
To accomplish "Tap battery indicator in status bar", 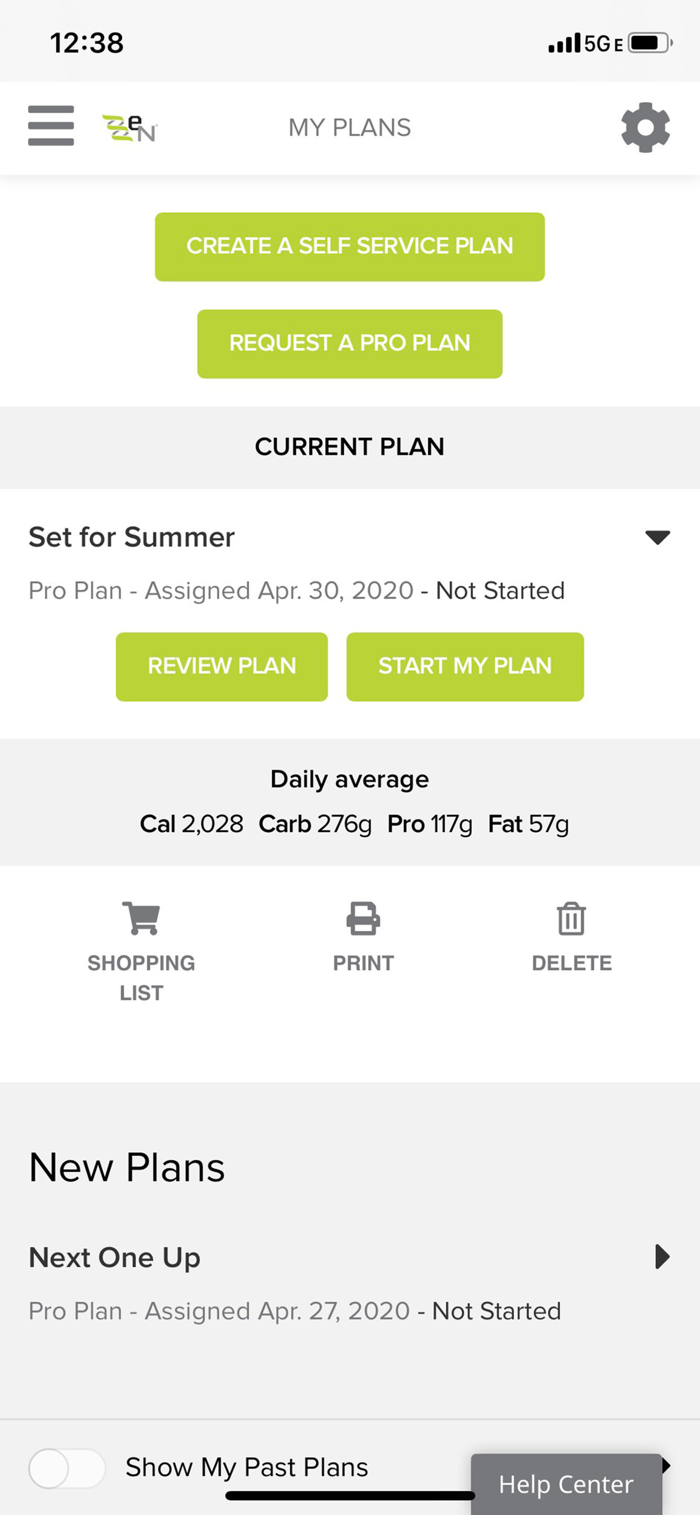I will coord(649,43).
